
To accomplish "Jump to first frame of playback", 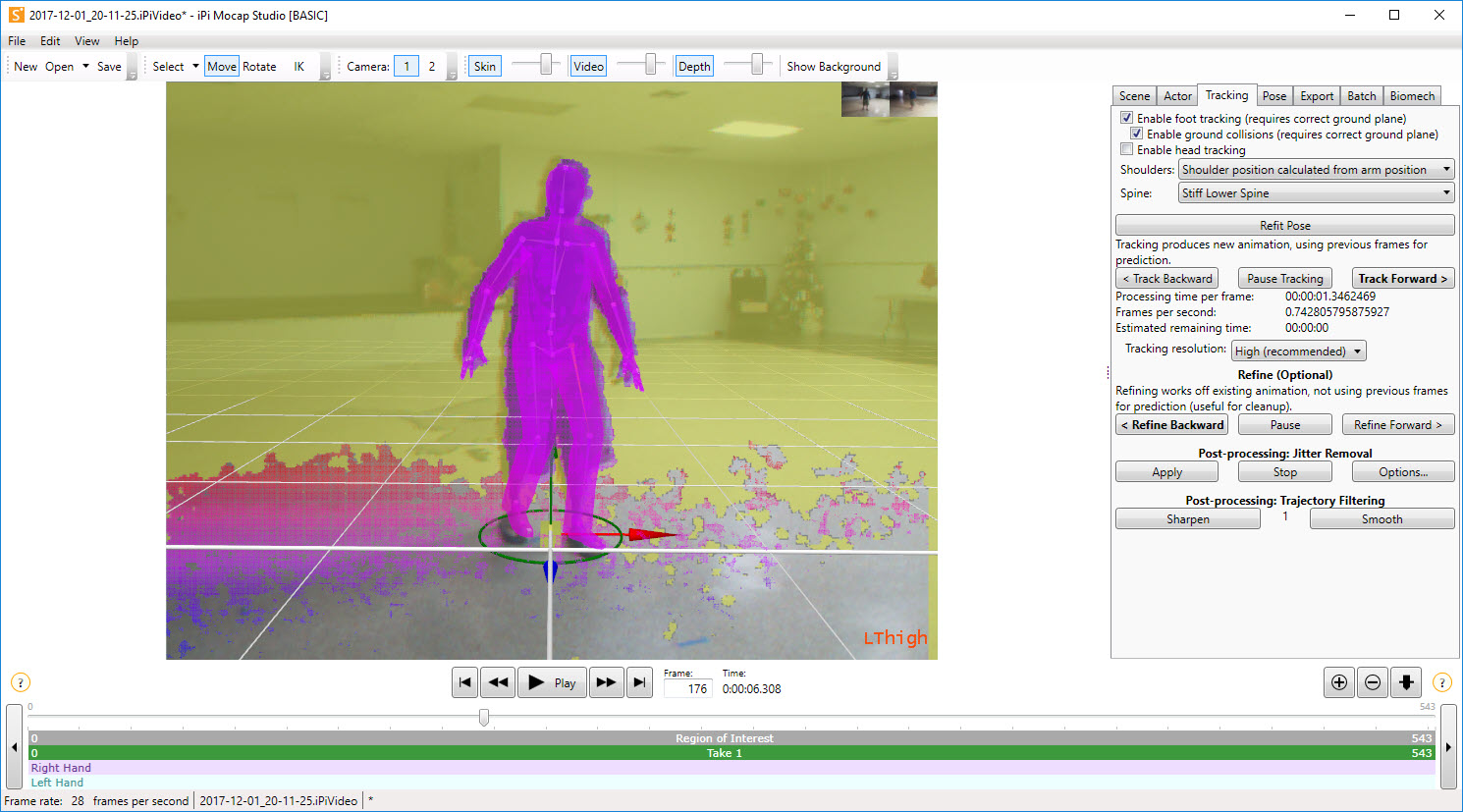I will (x=465, y=682).
